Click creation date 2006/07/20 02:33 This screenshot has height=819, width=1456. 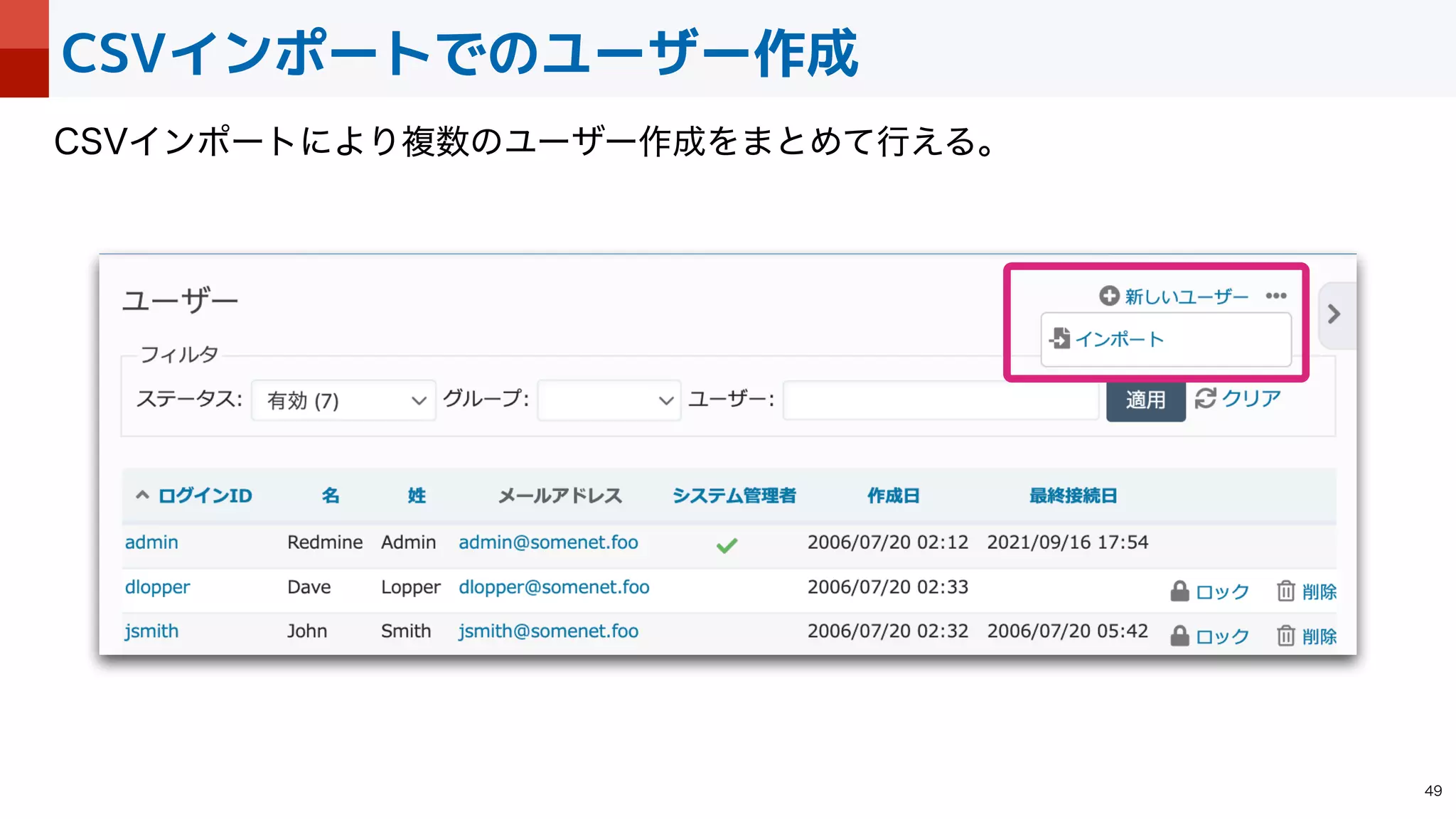point(888,587)
